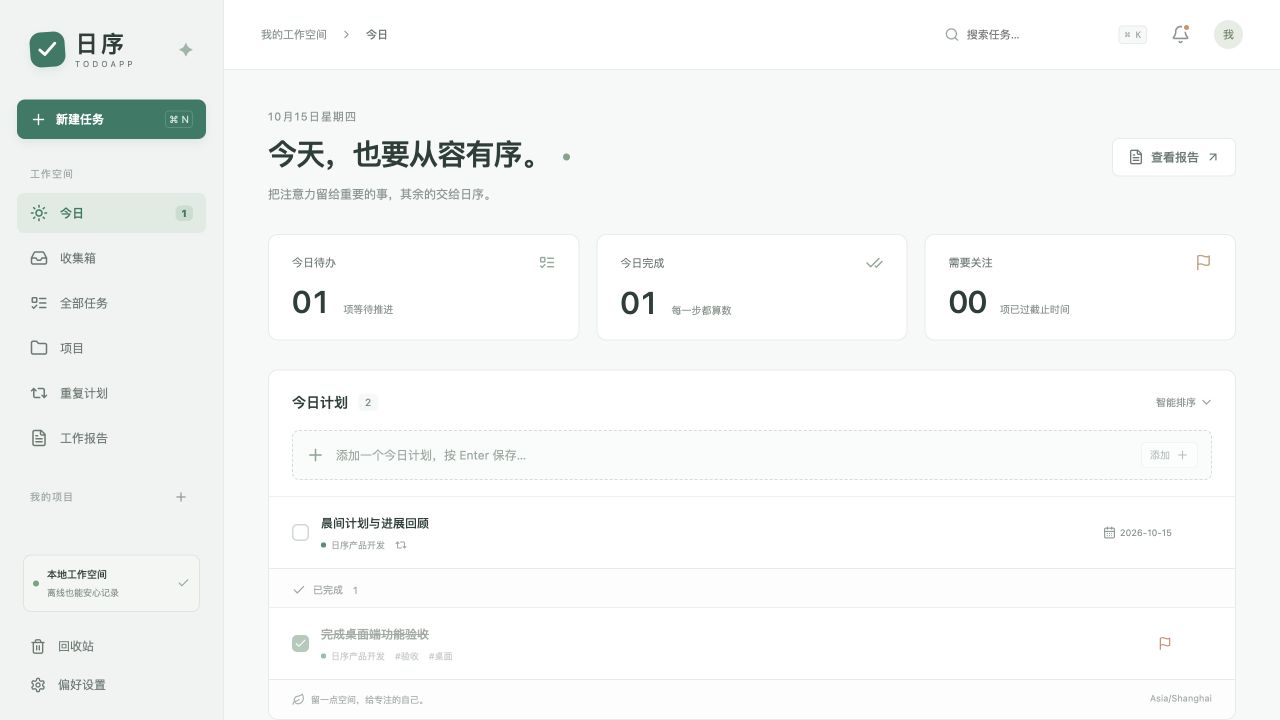
Task: Click the 完成桌面端功能验收 task title
Action: [x=375, y=634]
